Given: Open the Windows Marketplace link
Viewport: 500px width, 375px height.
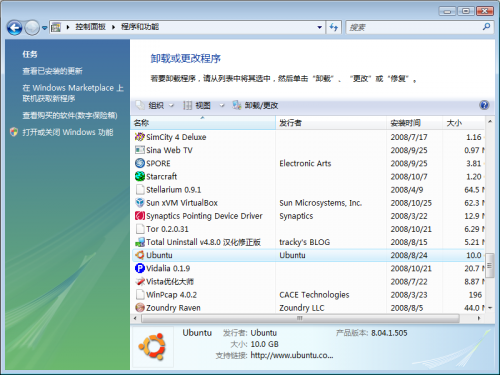Looking at the screenshot, I should point(73,93).
